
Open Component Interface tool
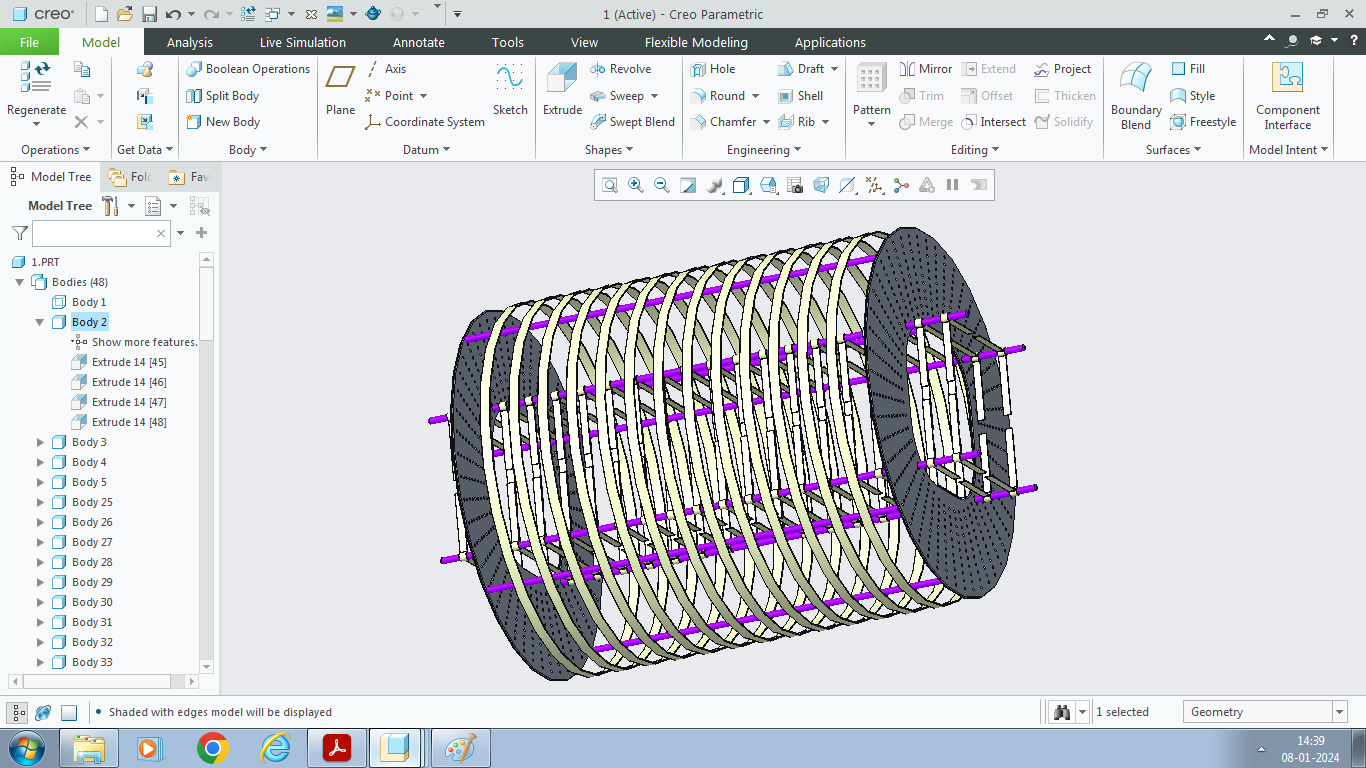point(1288,96)
